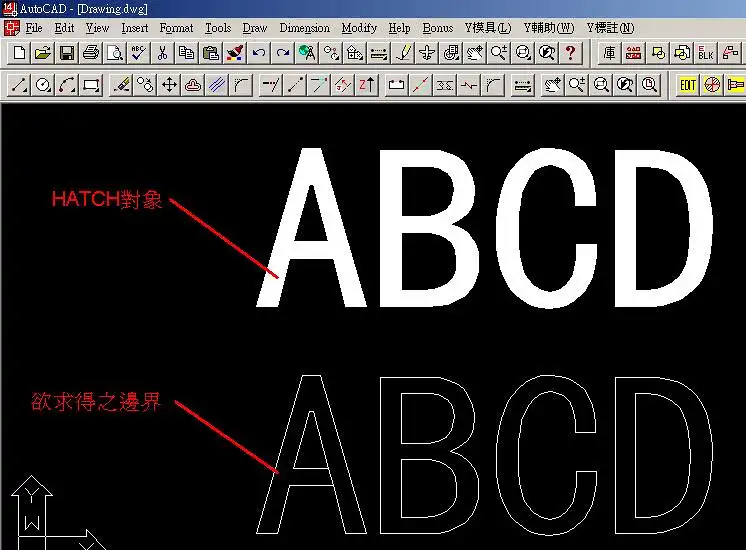Open the Dimension menu
This screenshot has width=746, height=550.
304,28
